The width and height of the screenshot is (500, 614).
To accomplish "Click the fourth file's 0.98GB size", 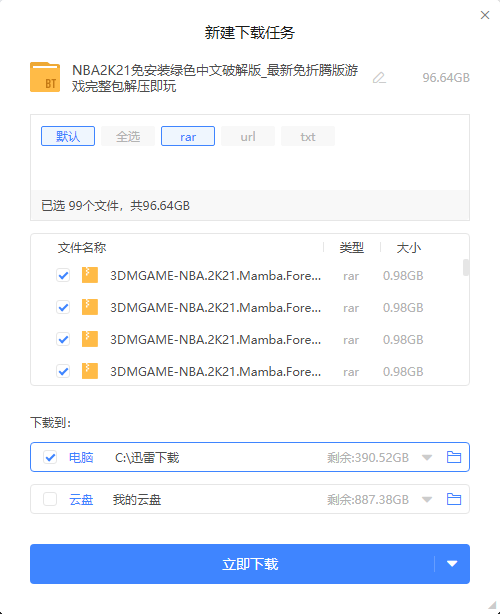I will point(403,372).
